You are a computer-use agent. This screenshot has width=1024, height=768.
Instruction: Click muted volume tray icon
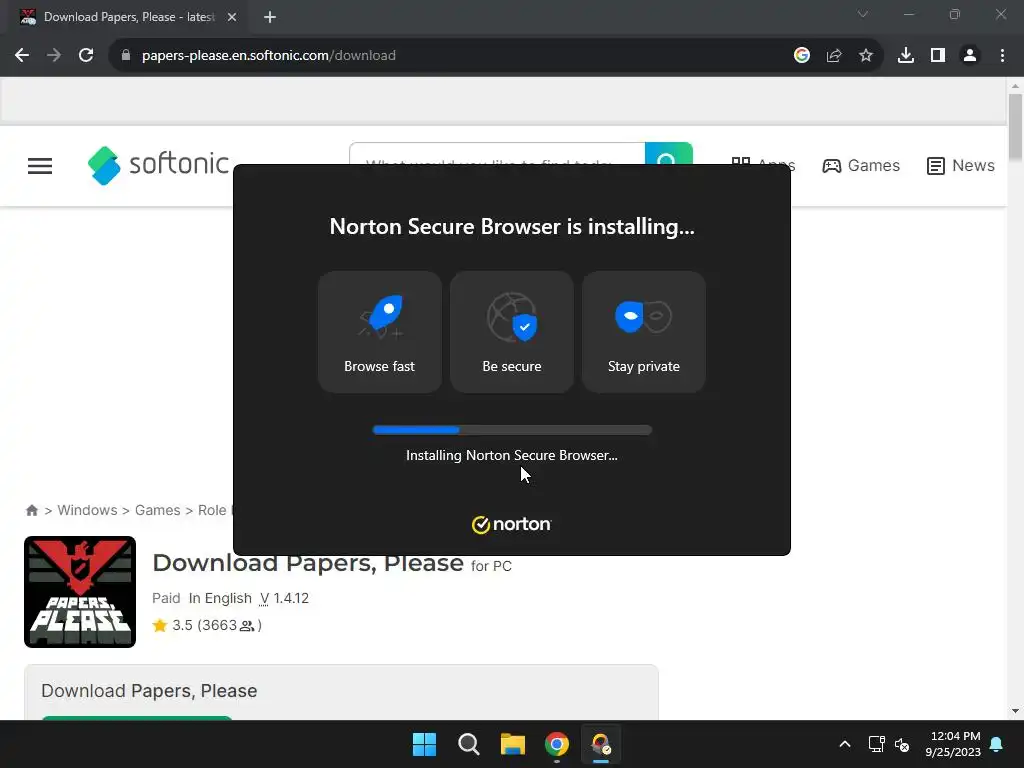point(902,744)
